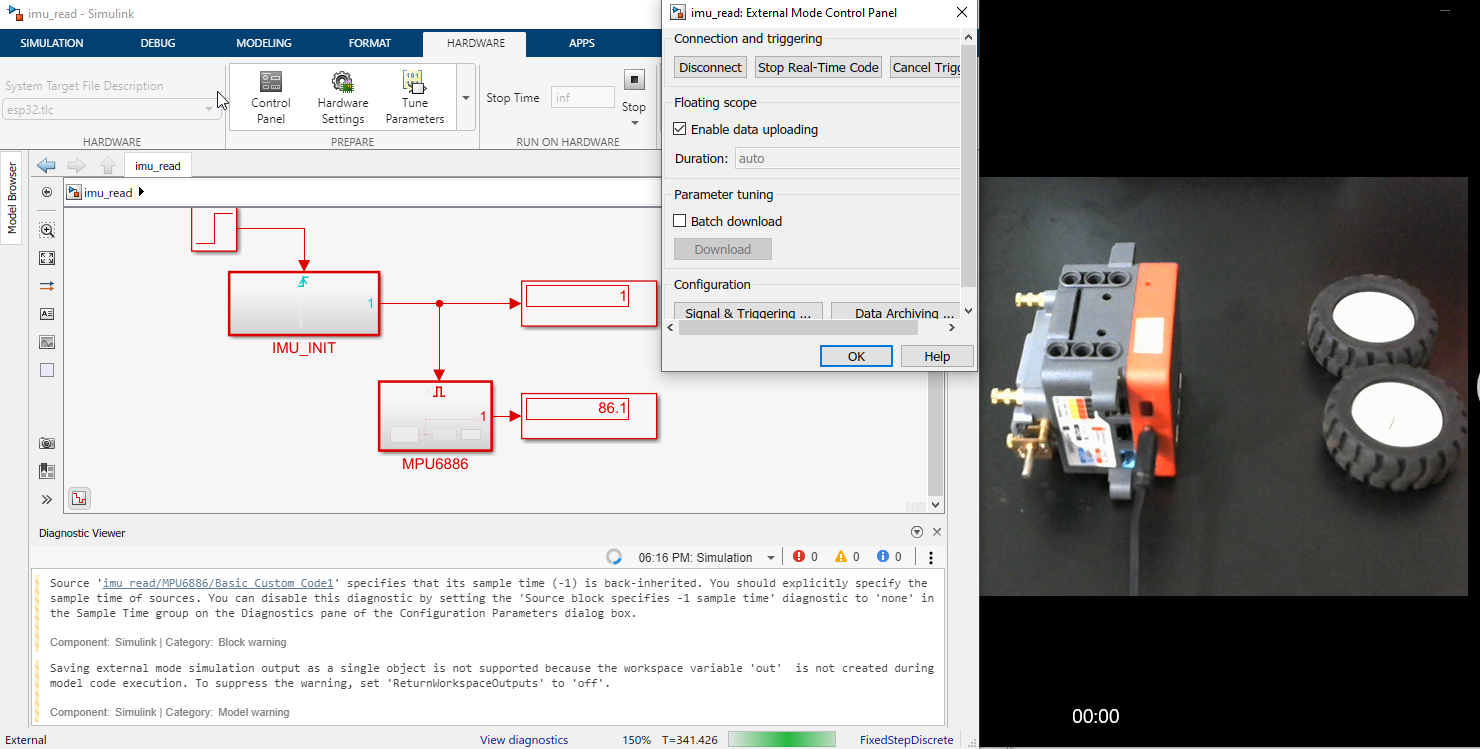The image size is (1480, 749).
Task: Click the dialog horizontal scrollbar right arrow
Action: [951, 327]
